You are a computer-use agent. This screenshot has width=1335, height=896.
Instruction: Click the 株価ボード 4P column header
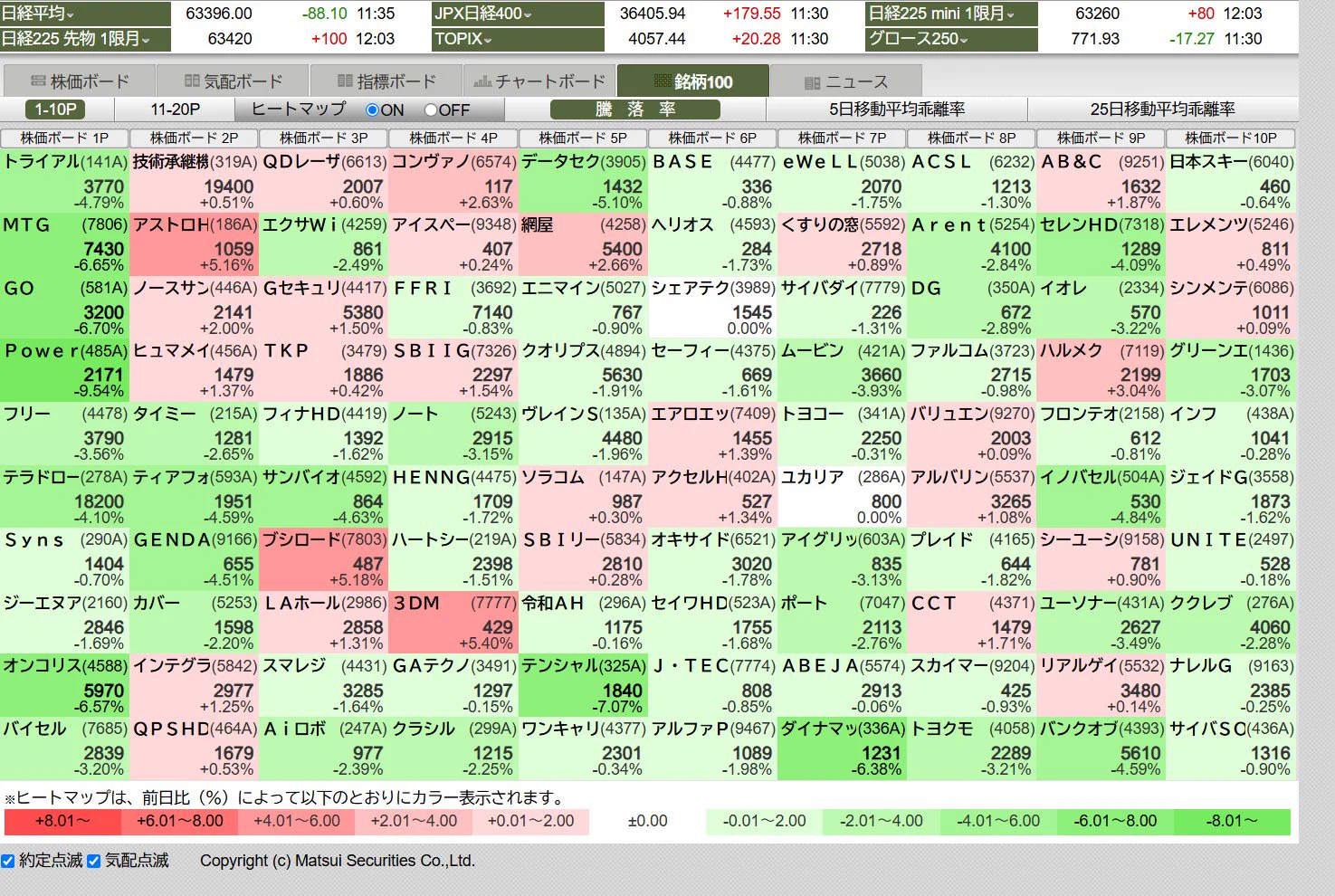coord(453,138)
